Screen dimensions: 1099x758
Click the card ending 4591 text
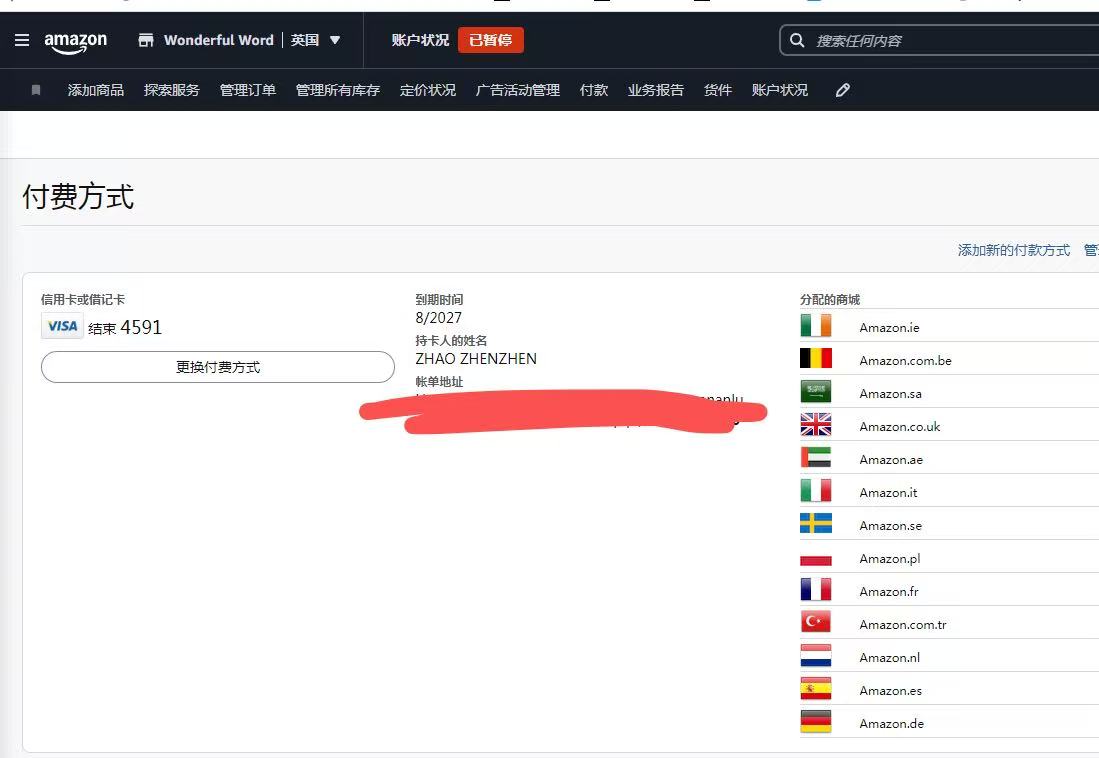pos(125,327)
